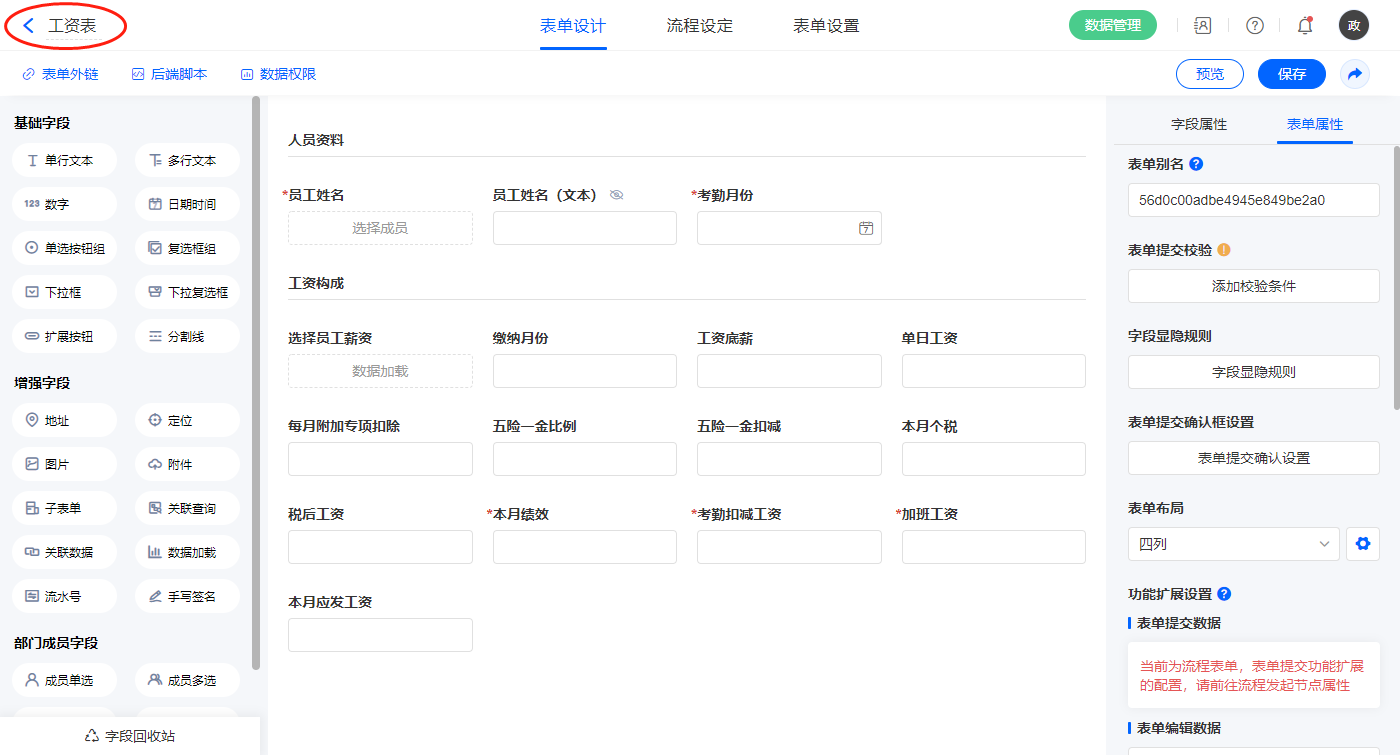Click the 表单别名 input field
The image size is (1400, 755).
(1253, 200)
